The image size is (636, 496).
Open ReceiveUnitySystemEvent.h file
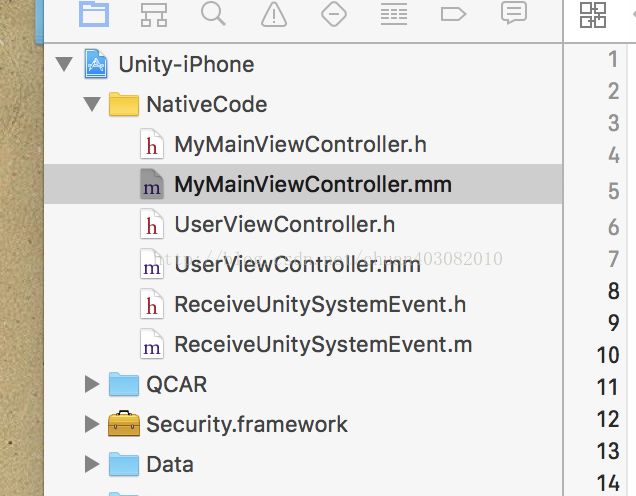click(x=320, y=305)
